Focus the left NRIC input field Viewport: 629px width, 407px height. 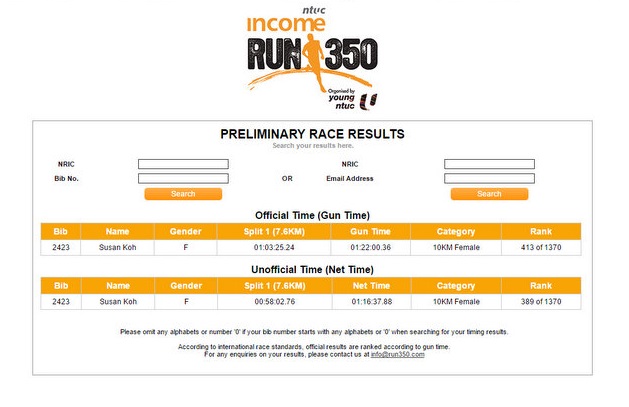point(183,164)
